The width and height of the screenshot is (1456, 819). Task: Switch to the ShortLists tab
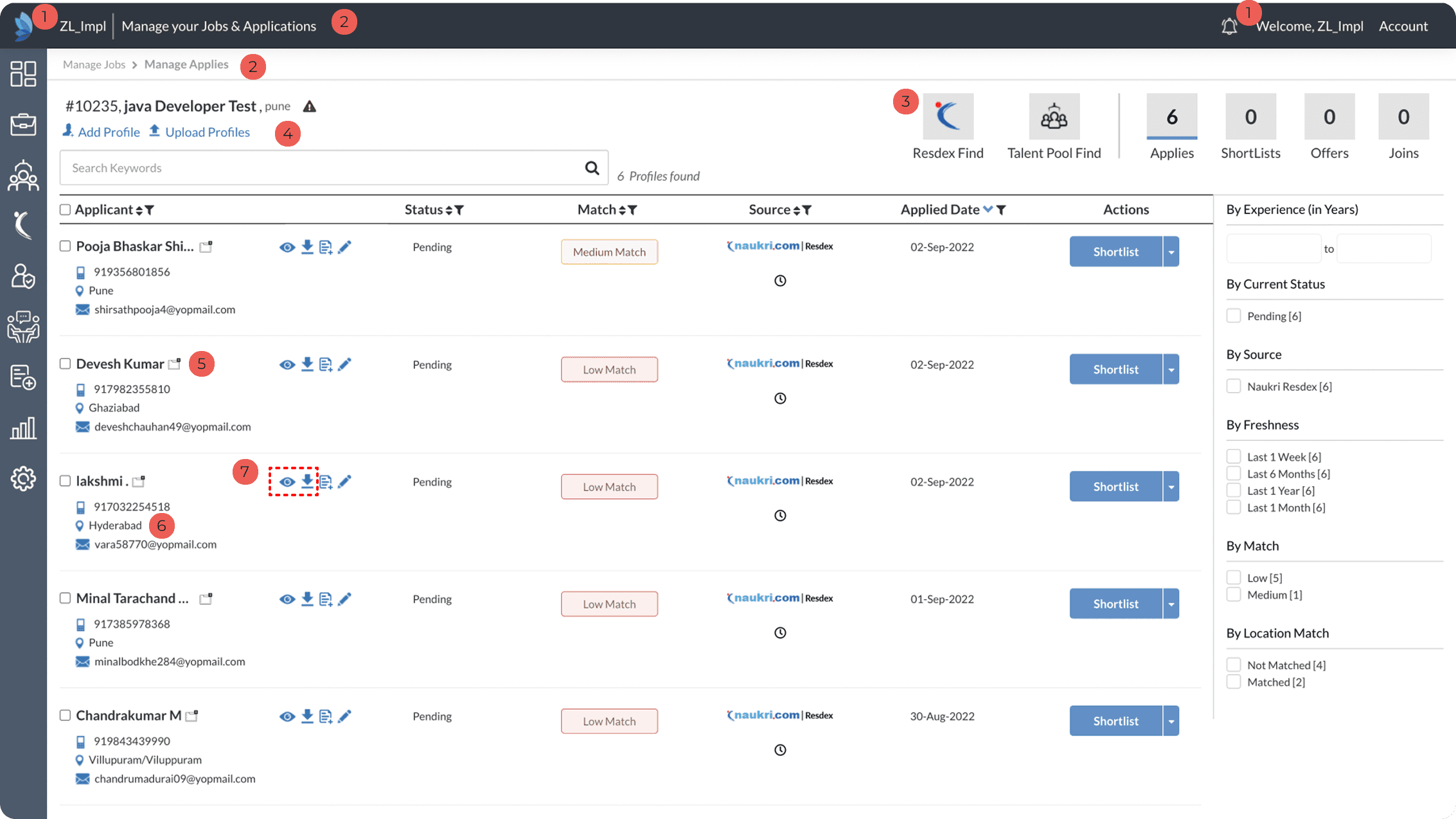1250,117
